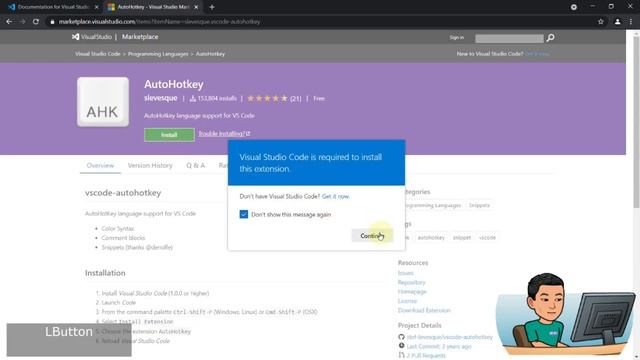This screenshot has height=360, width=640.
Task: Switch to Overview tab
Action: click(x=100, y=165)
